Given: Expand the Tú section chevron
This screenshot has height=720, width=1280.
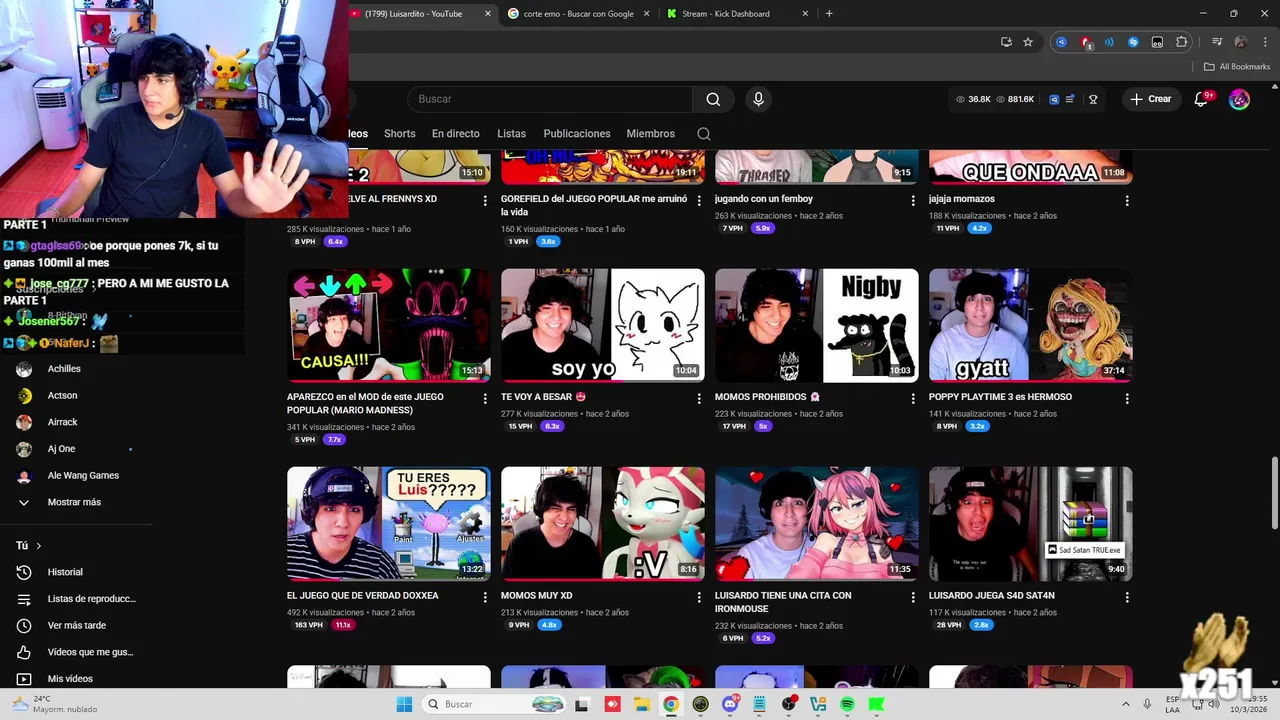Looking at the screenshot, I should 39,546.
